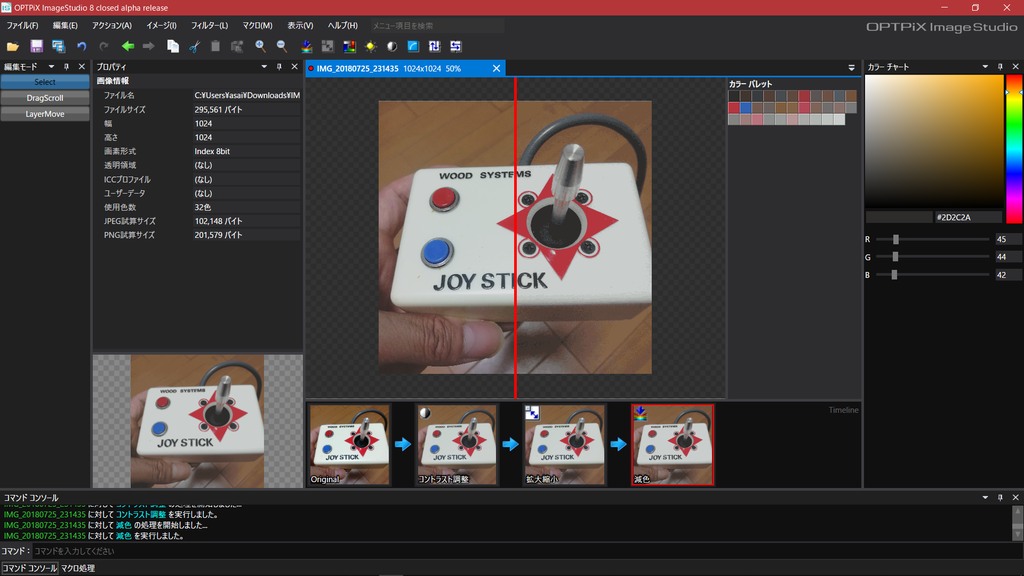Pick the blue swatch in カラー パレット
1024x576 pixels.
[746, 108]
